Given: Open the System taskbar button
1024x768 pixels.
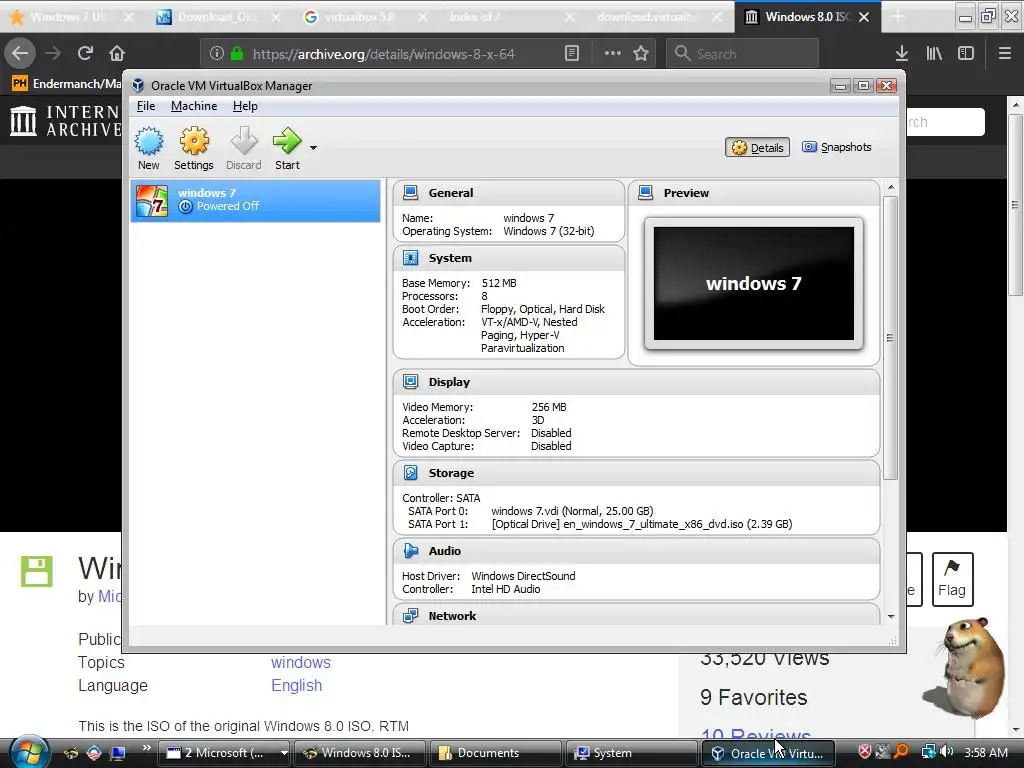Looking at the screenshot, I should pyautogui.click(x=630, y=753).
